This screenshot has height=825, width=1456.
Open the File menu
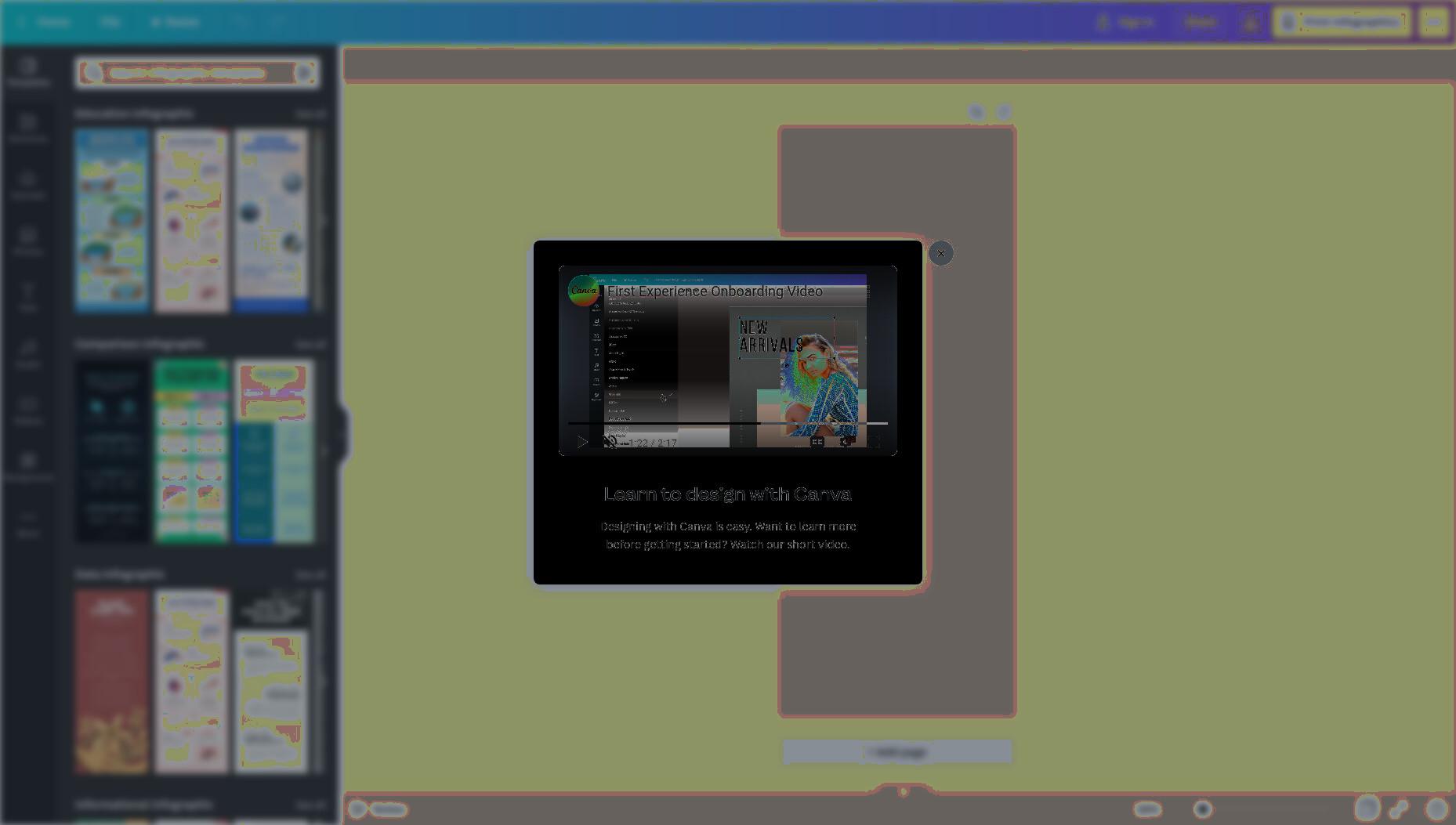110,22
